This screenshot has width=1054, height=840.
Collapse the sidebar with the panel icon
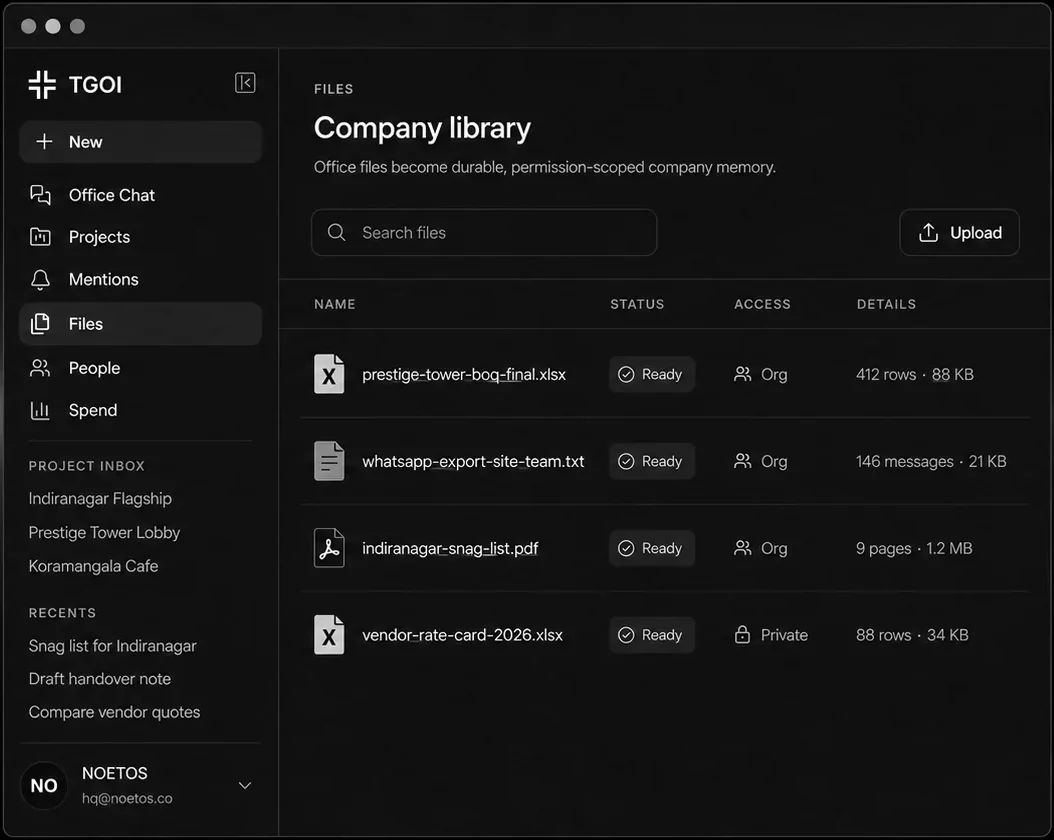(245, 83)
